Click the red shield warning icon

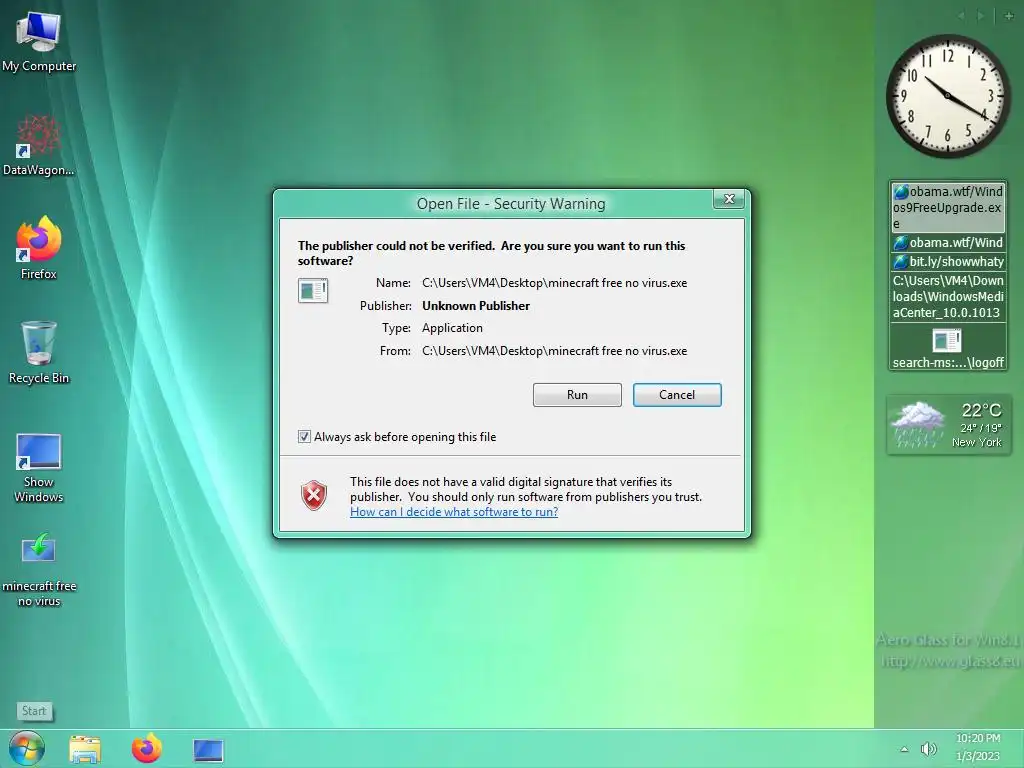(314, 496)
